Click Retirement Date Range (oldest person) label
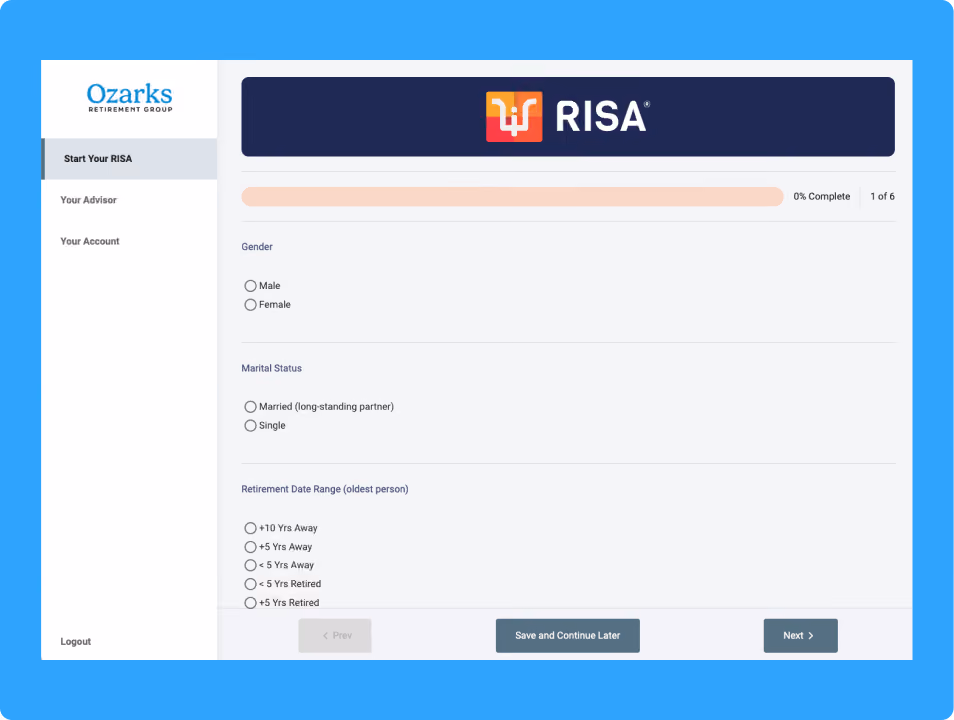 tap(325, 489)
